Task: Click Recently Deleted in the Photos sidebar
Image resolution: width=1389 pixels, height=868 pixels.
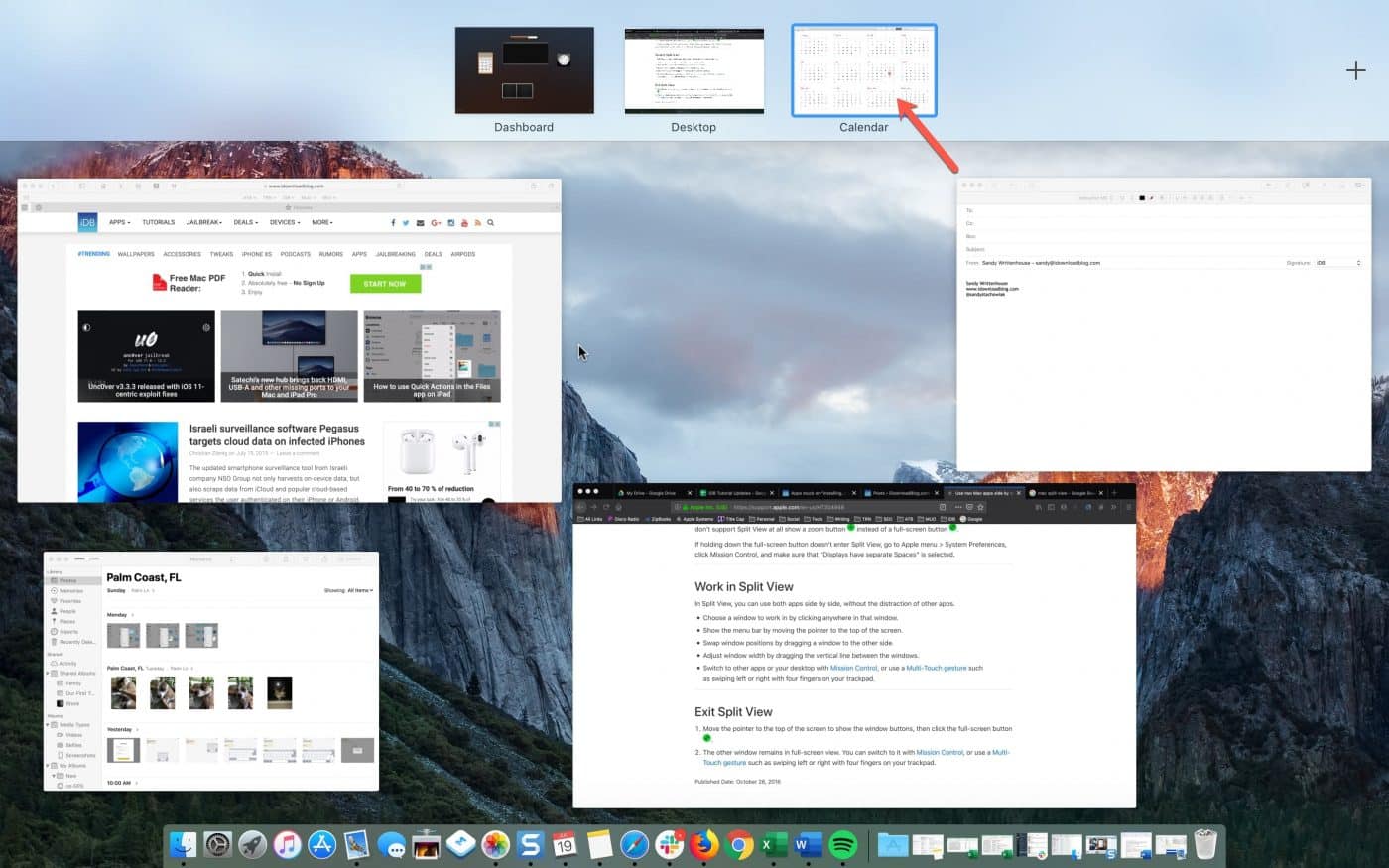Action: coord(77,641)
